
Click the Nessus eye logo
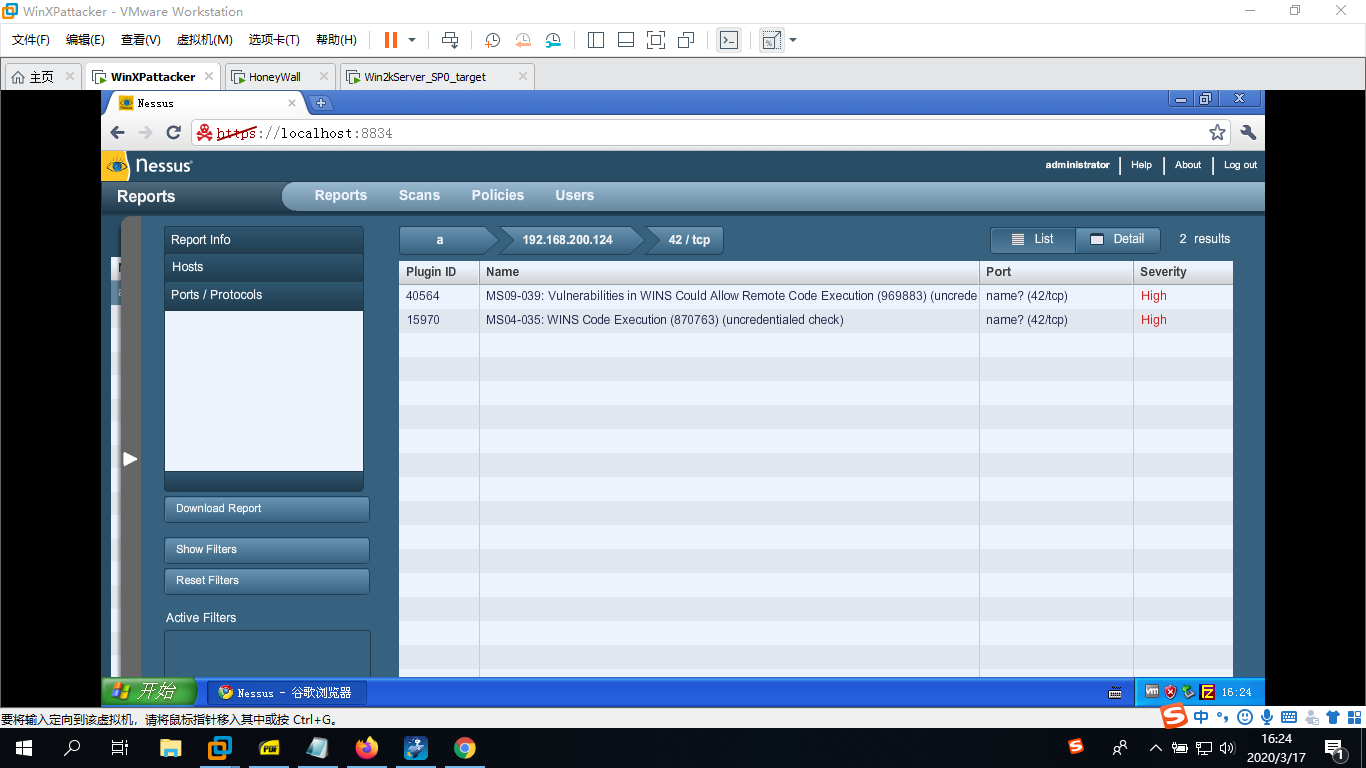[x=116, y=166]
